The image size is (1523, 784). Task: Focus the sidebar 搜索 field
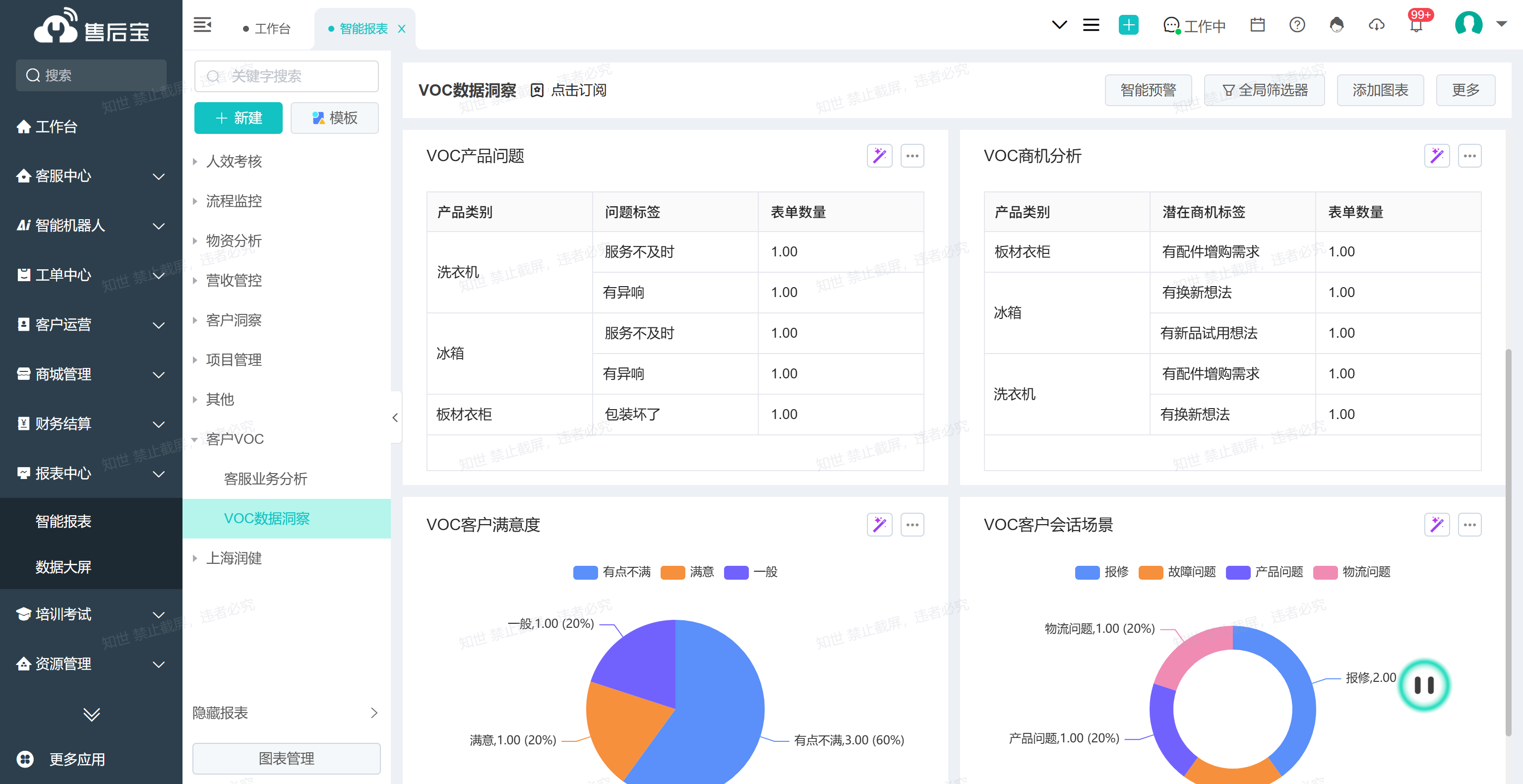tap(91, 75)
